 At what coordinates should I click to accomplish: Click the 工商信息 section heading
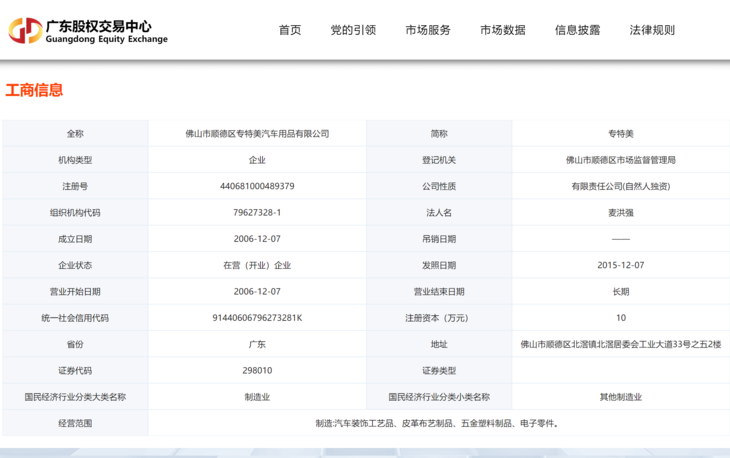34,90
